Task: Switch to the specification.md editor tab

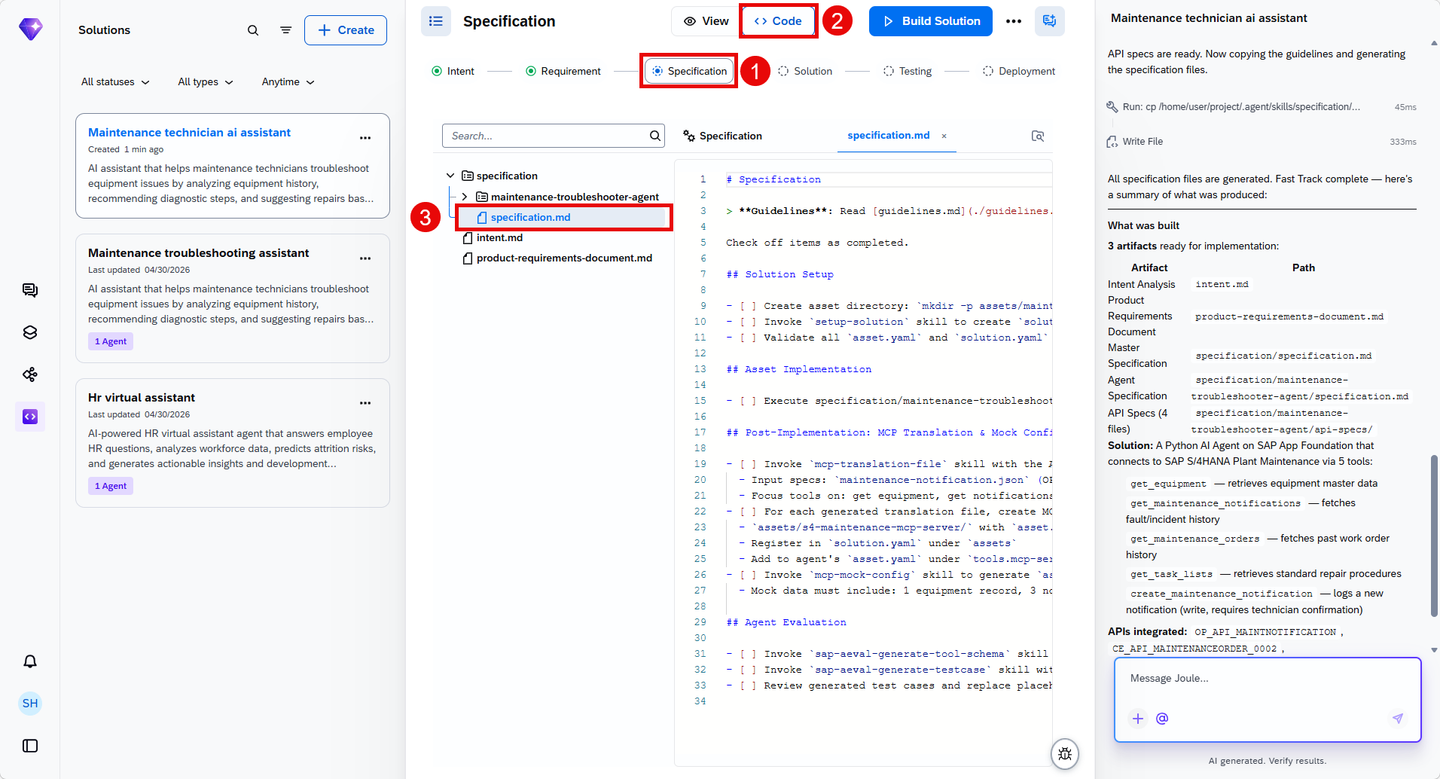Action: pos(888,136)
